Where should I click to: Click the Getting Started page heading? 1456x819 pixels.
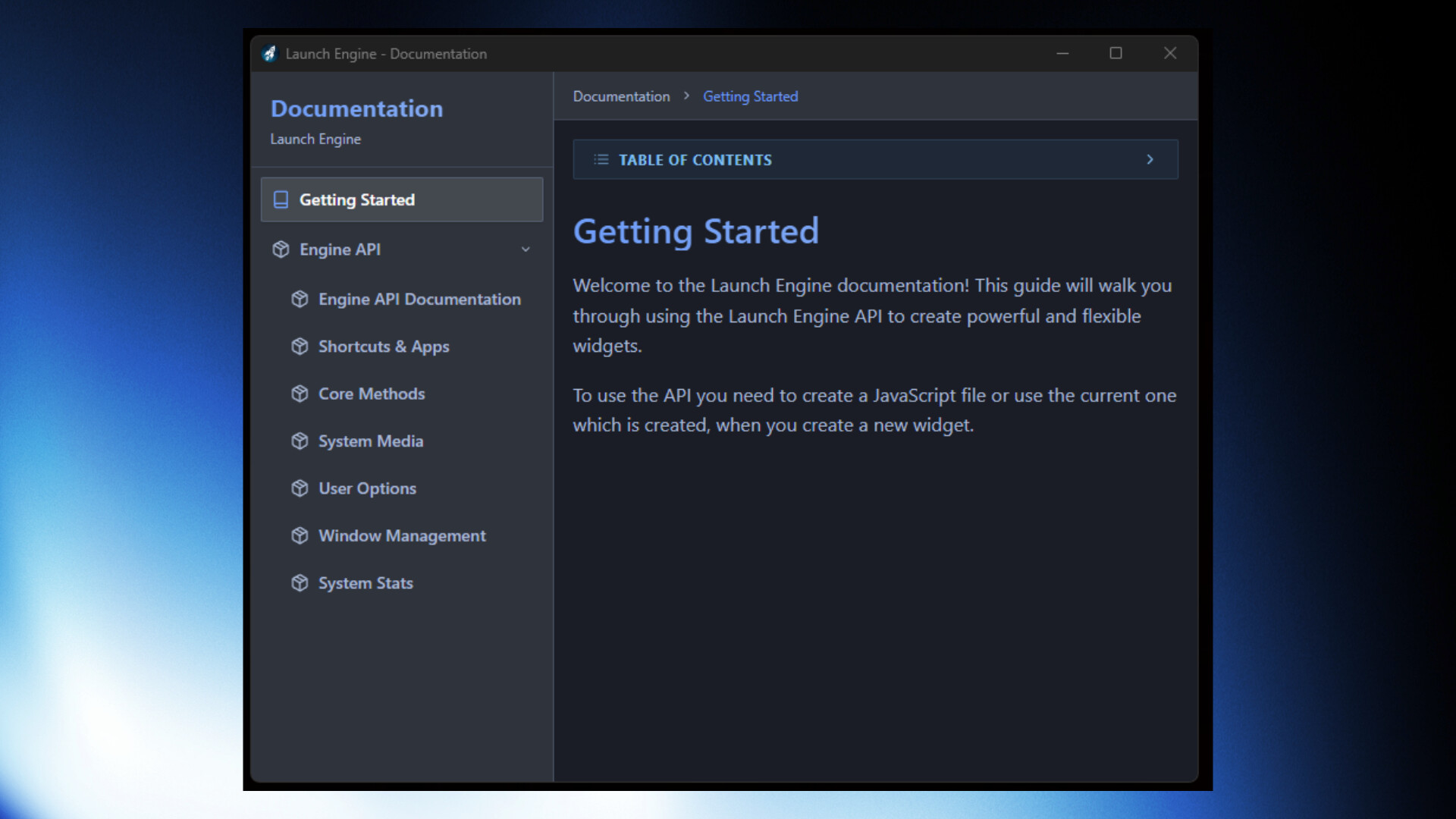pos(695,231)
